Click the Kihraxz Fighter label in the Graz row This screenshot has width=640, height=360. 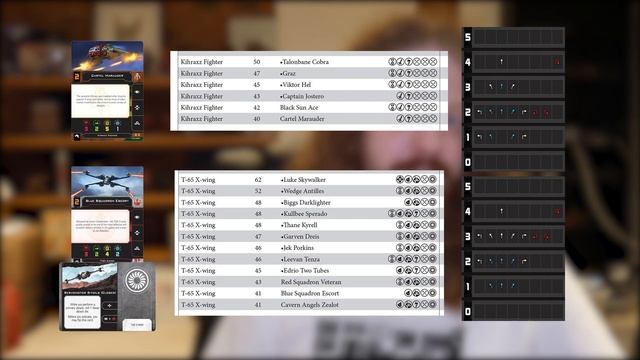click(202, 73)
